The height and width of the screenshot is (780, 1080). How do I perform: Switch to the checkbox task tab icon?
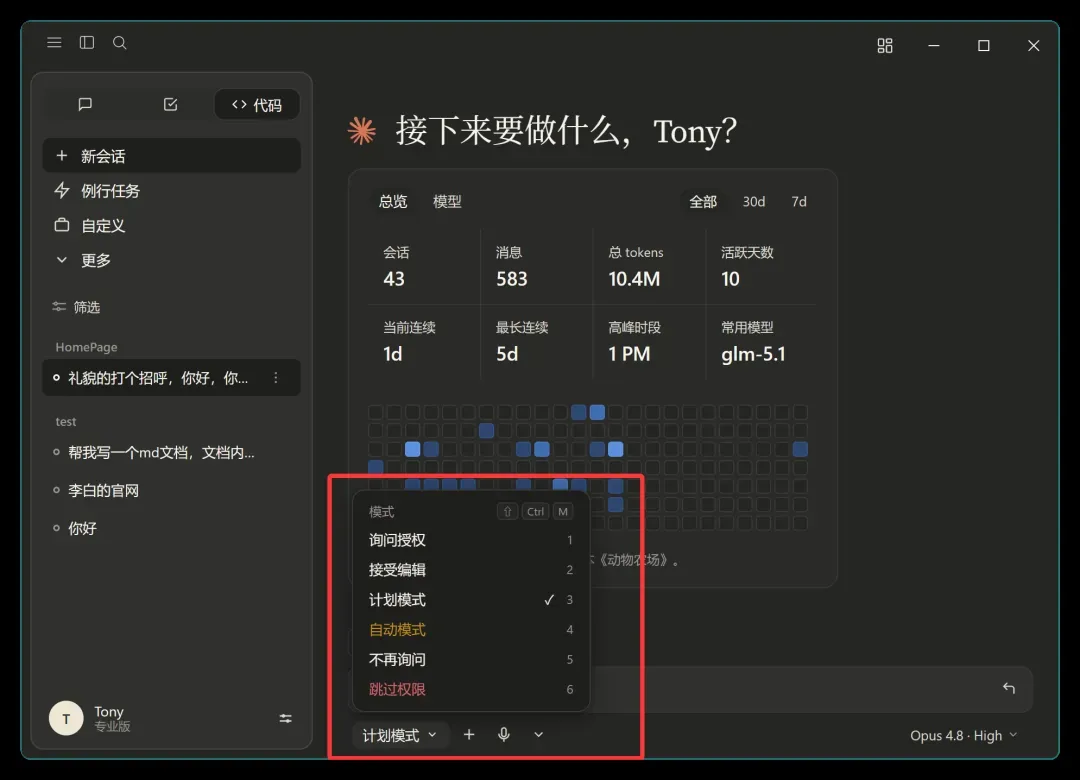(x=171, y=104)
